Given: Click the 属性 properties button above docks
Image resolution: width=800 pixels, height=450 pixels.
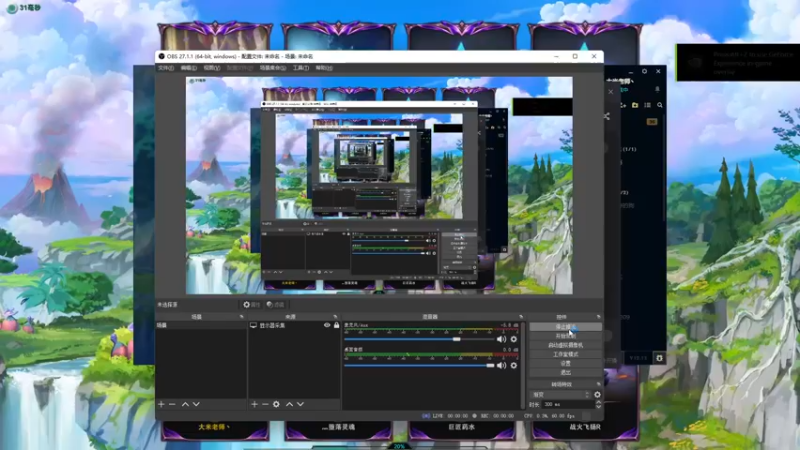Looking at the screenshot, I should tap(252, 305).
